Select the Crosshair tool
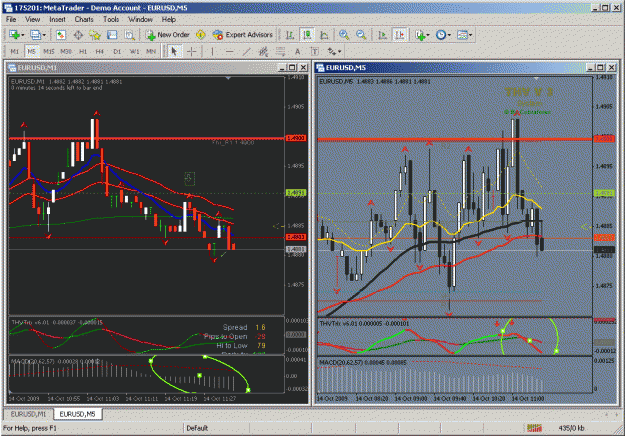 pyautogui.click(x=192, y=51)
